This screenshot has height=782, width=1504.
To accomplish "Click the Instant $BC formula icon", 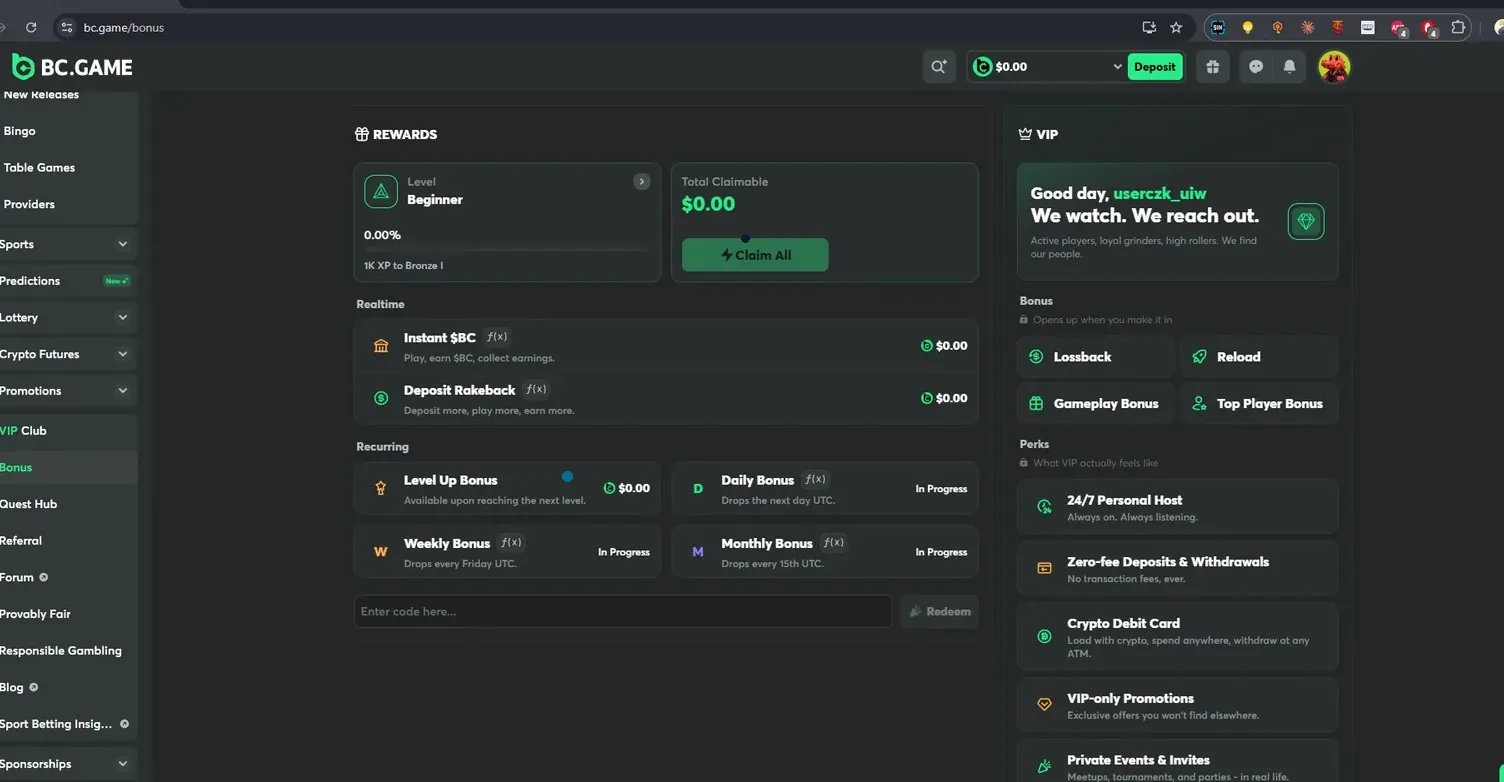I will 497,337.
